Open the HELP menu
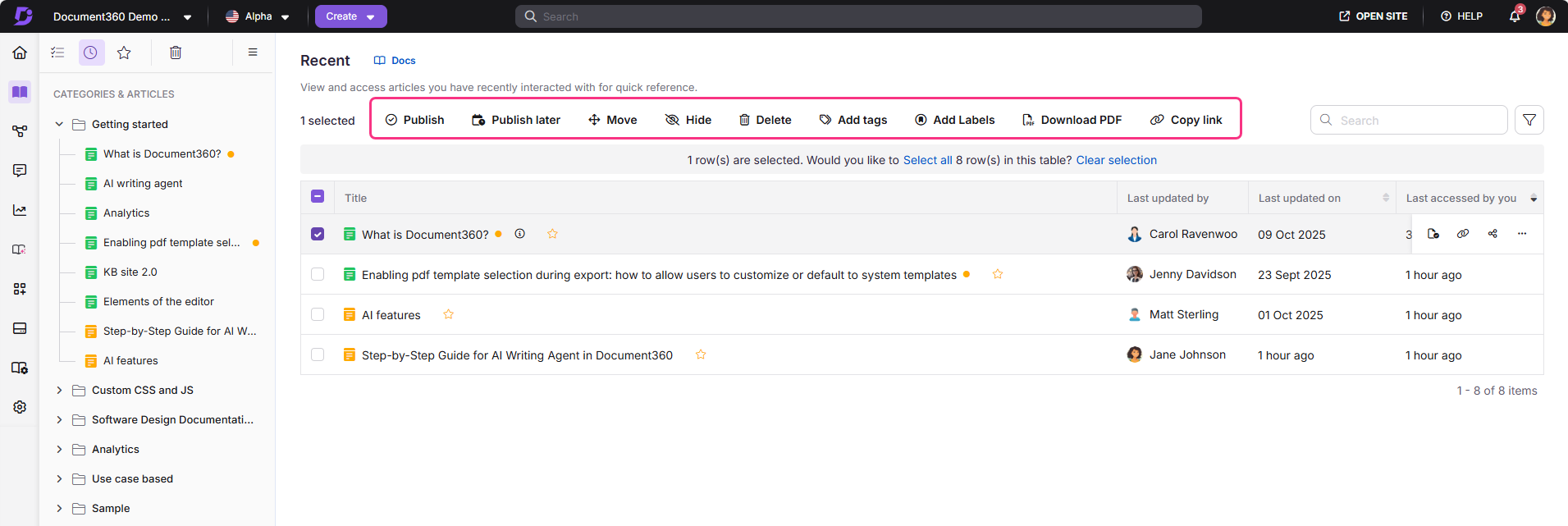The height and width of the screenshot is (526, 1568). 1461,16
